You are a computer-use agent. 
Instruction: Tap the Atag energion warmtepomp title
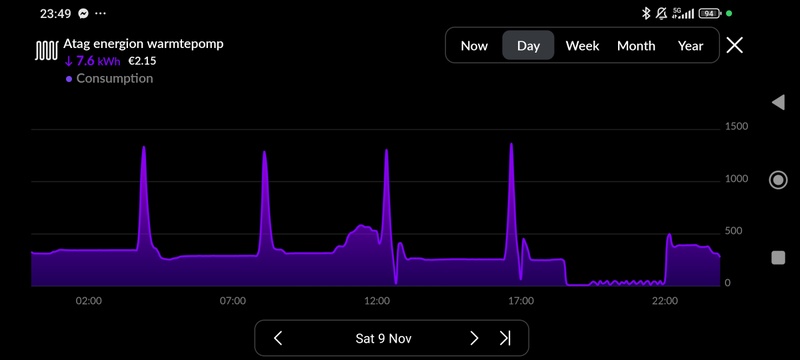click(x=143, y=44)
